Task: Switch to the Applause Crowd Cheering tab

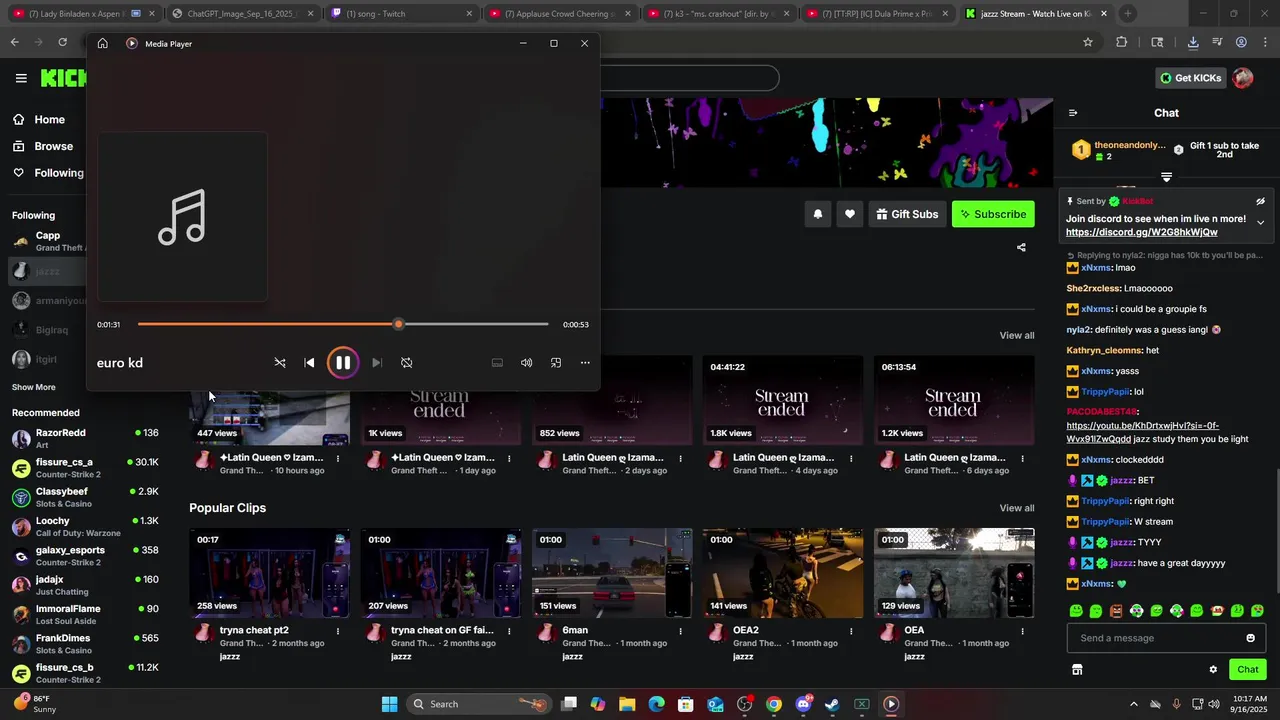Action: (558, 14)
